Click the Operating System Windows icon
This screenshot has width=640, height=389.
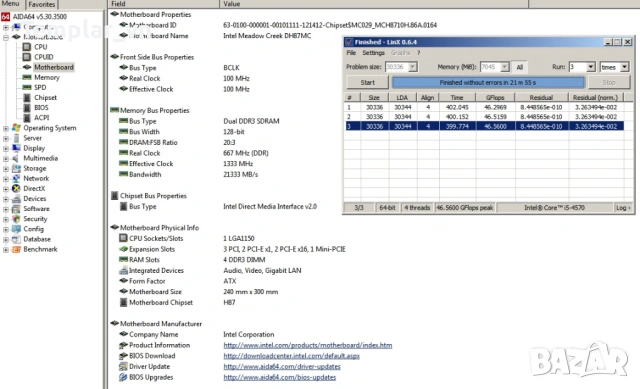tap(16, 128)
